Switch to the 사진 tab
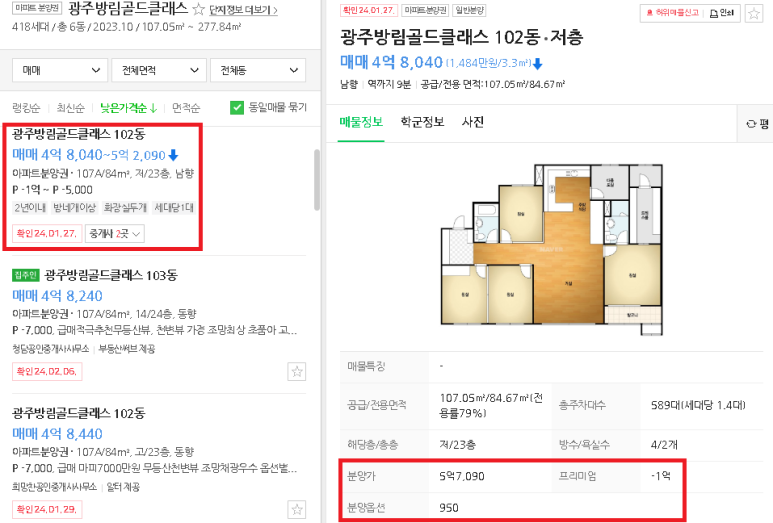 [472, 122]
